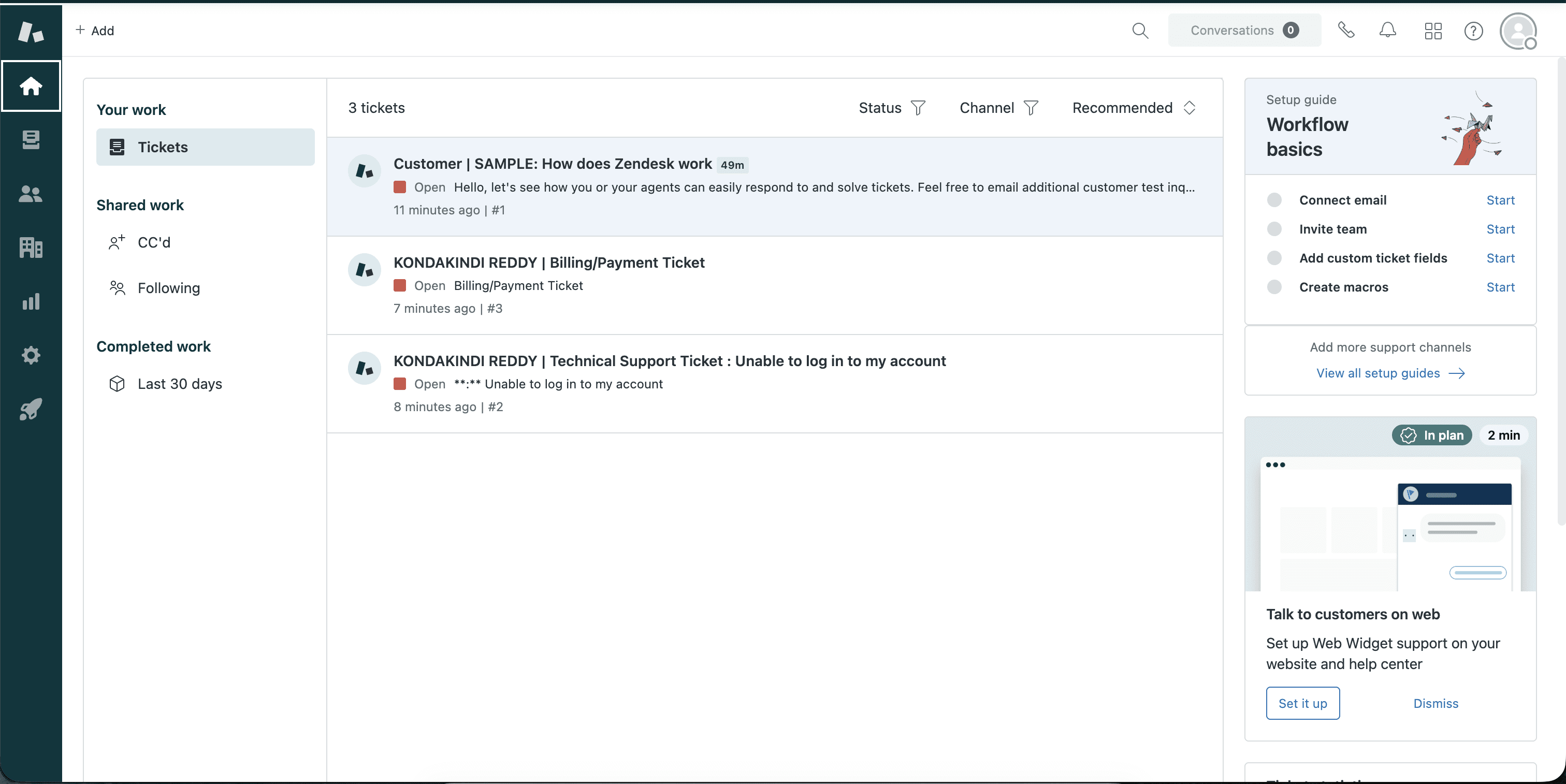Select Following under Shared work
The width and height of the screenshot is (1566, 784).
point(168,288)
